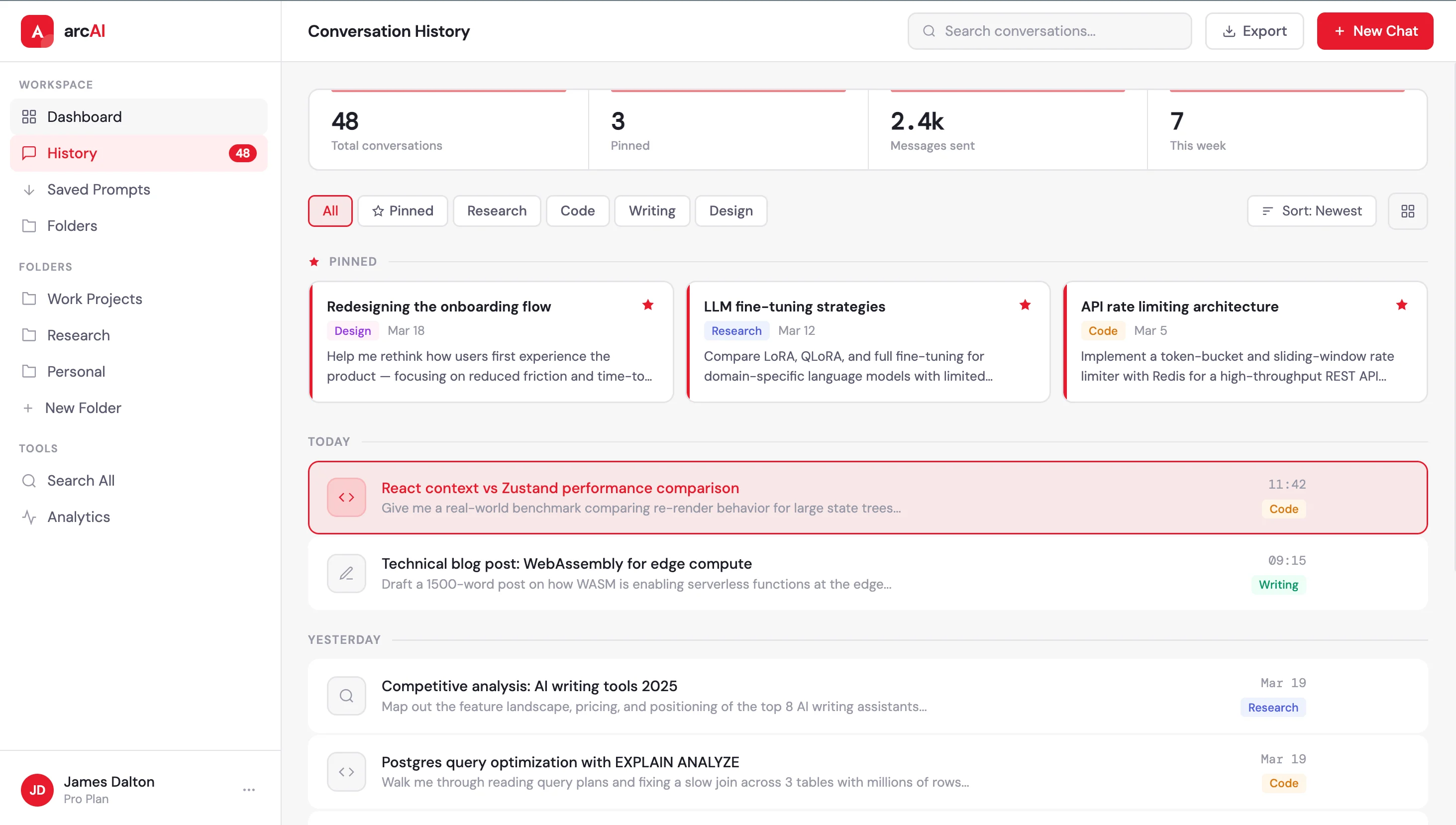
Task: Click the Research tag on LLM card
Action: [736, 331]
